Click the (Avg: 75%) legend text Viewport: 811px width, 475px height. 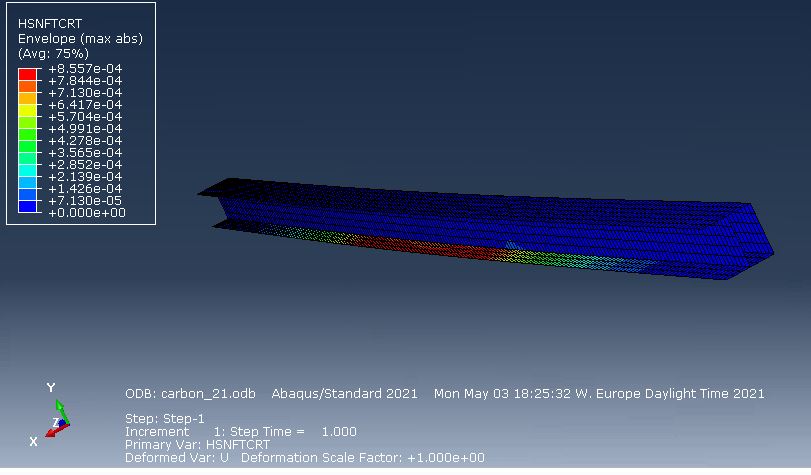[53, 54]
